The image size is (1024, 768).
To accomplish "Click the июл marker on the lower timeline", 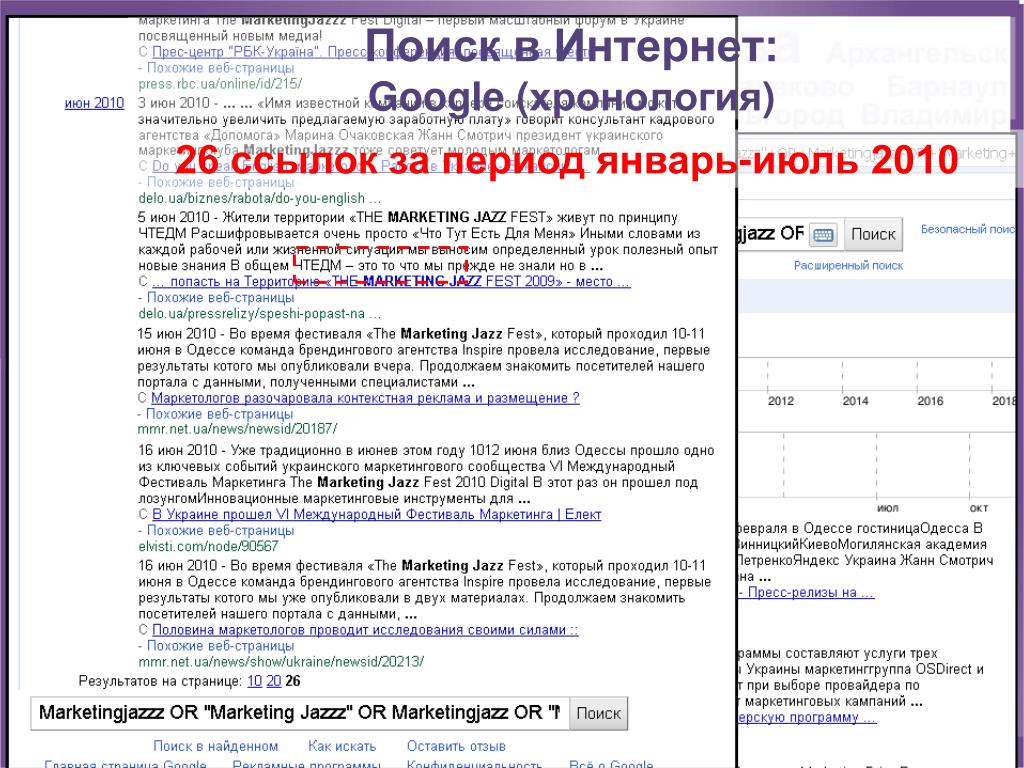I will click(888, 508).
